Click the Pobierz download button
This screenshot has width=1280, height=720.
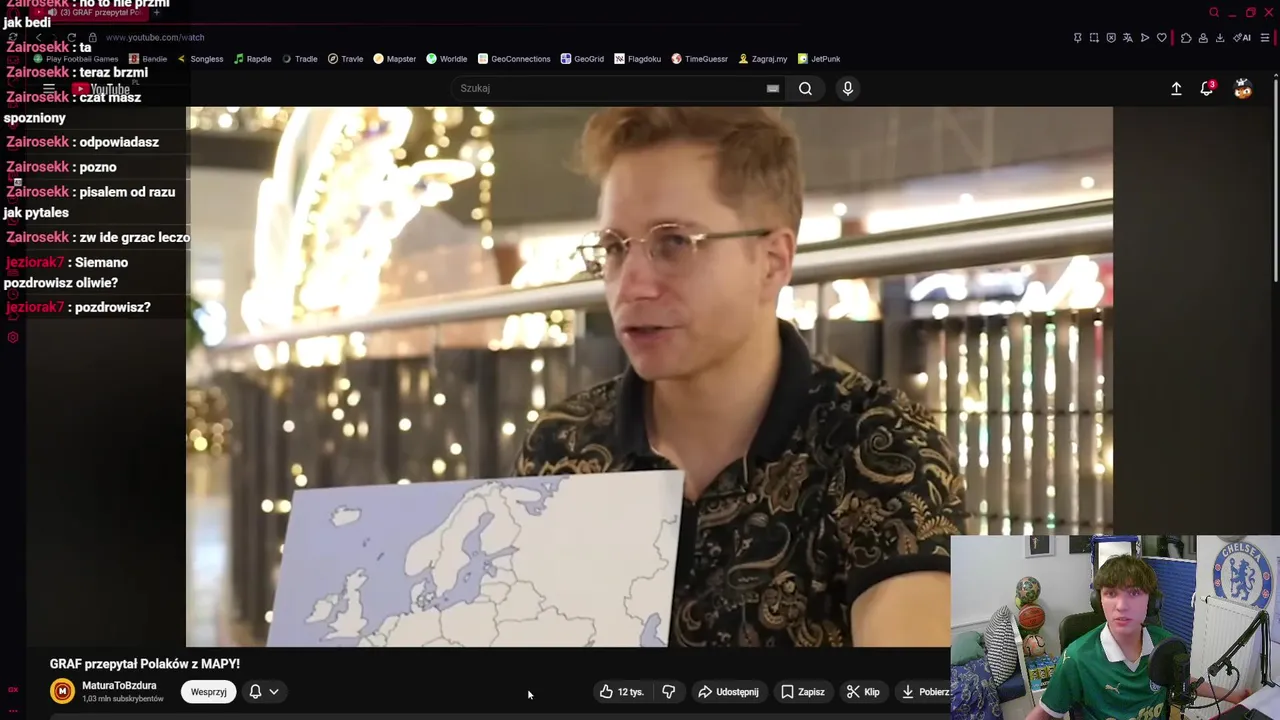coord(923,692)
